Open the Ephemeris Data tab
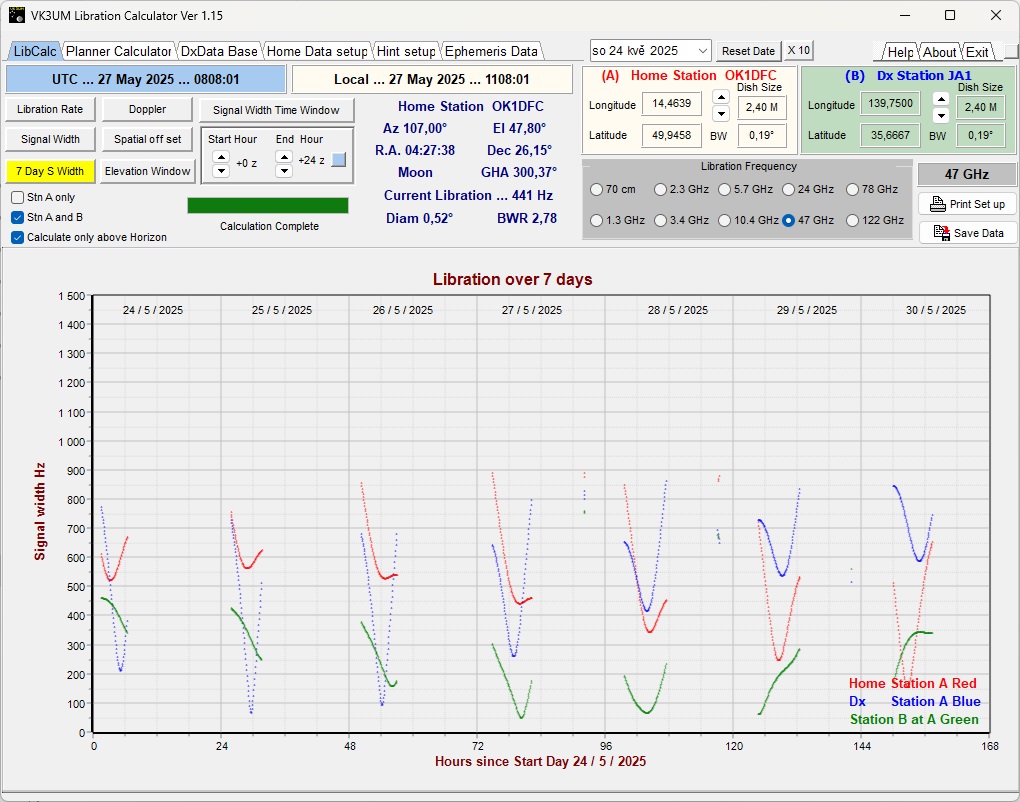Screen dimensions: 1020x802 coord(490,51)
